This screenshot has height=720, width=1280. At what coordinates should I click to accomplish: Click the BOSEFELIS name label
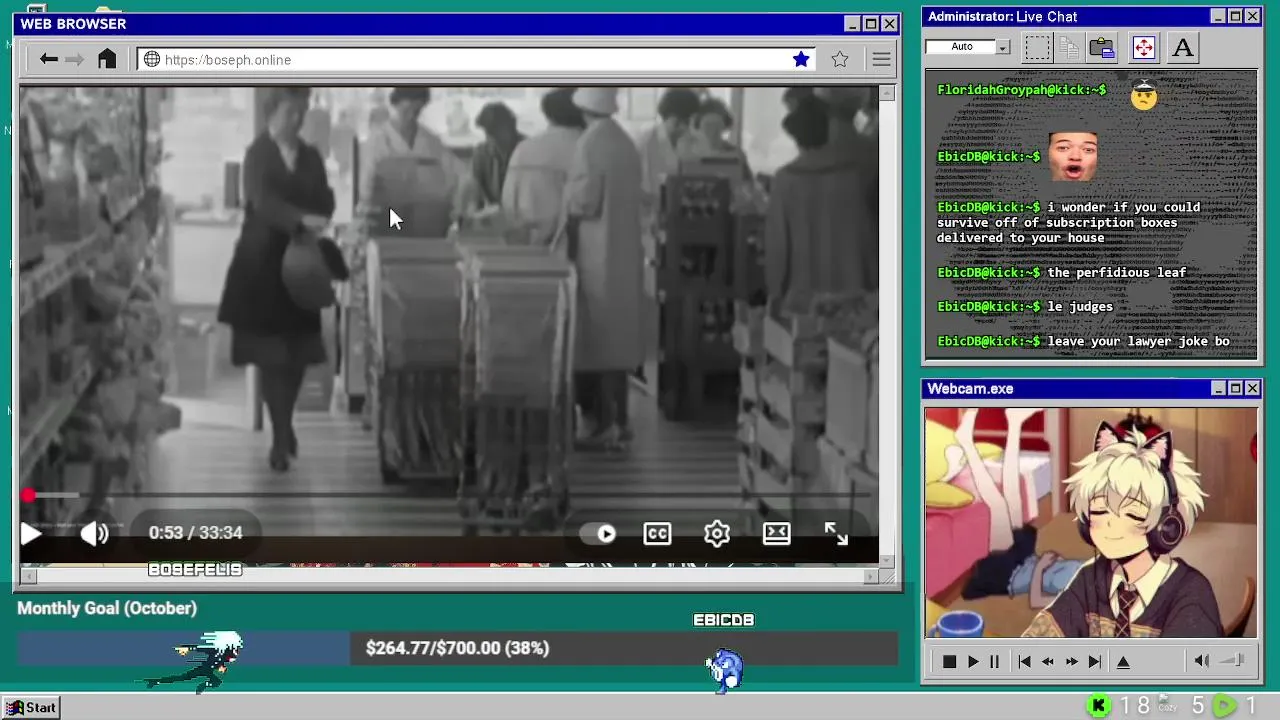195,569
